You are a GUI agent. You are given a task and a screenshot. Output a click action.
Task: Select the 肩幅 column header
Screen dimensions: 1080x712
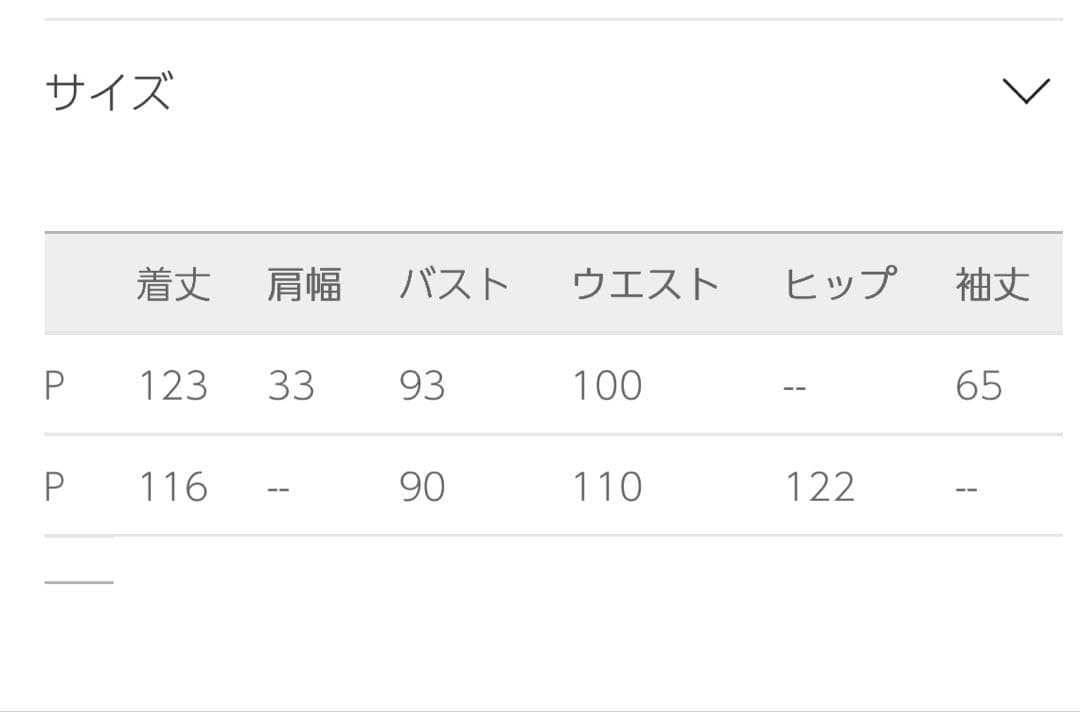[304, 285]
